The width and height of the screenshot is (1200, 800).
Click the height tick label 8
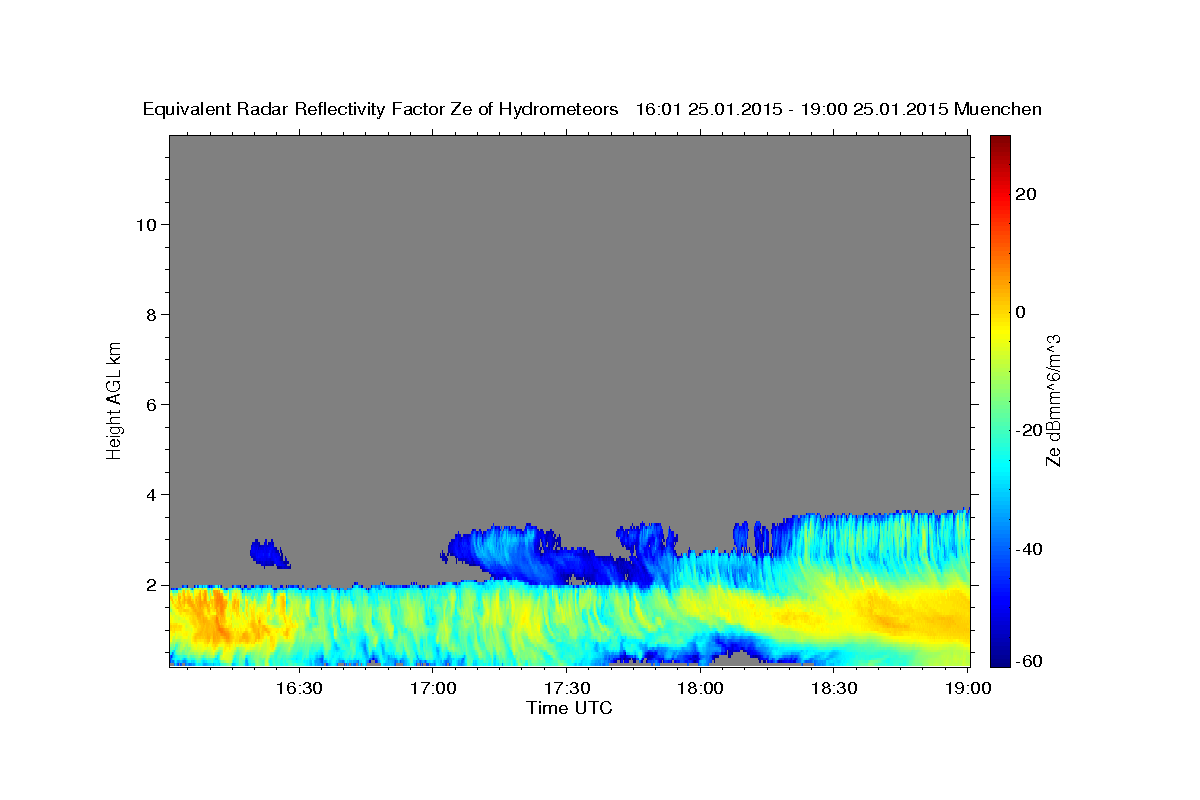pos(152,314)
